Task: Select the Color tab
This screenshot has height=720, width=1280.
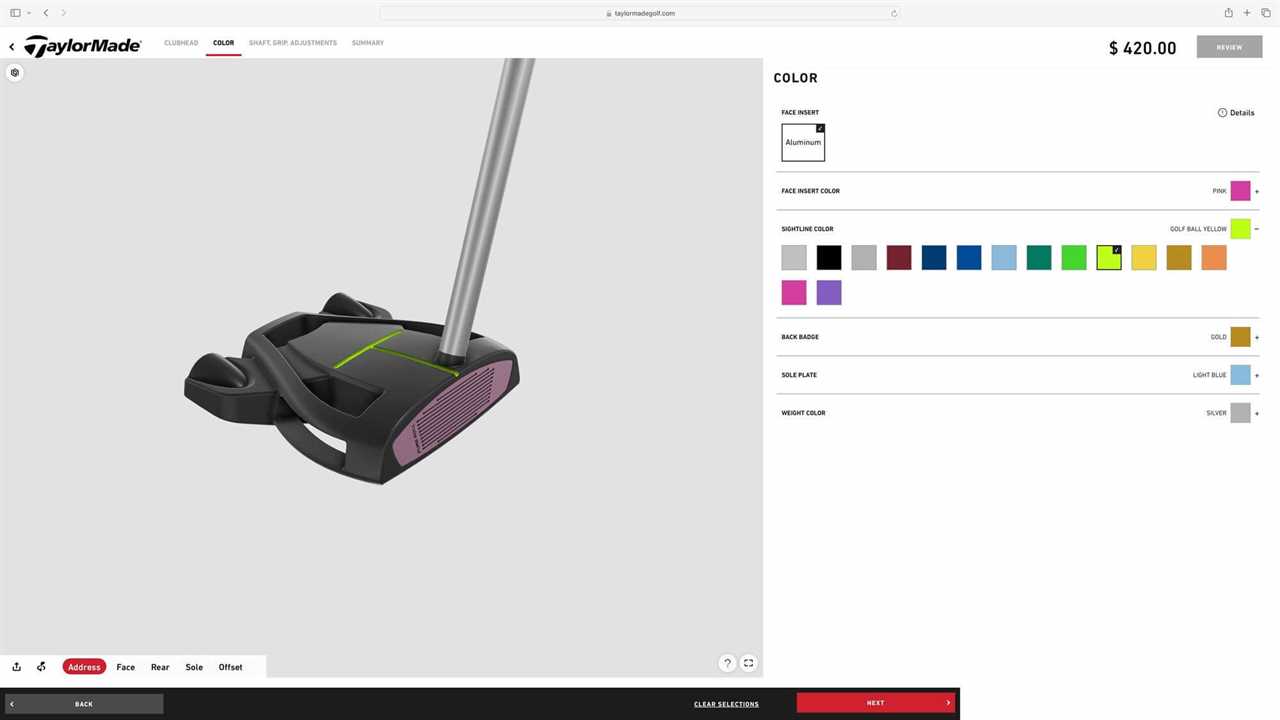Action: coord(223,43)
